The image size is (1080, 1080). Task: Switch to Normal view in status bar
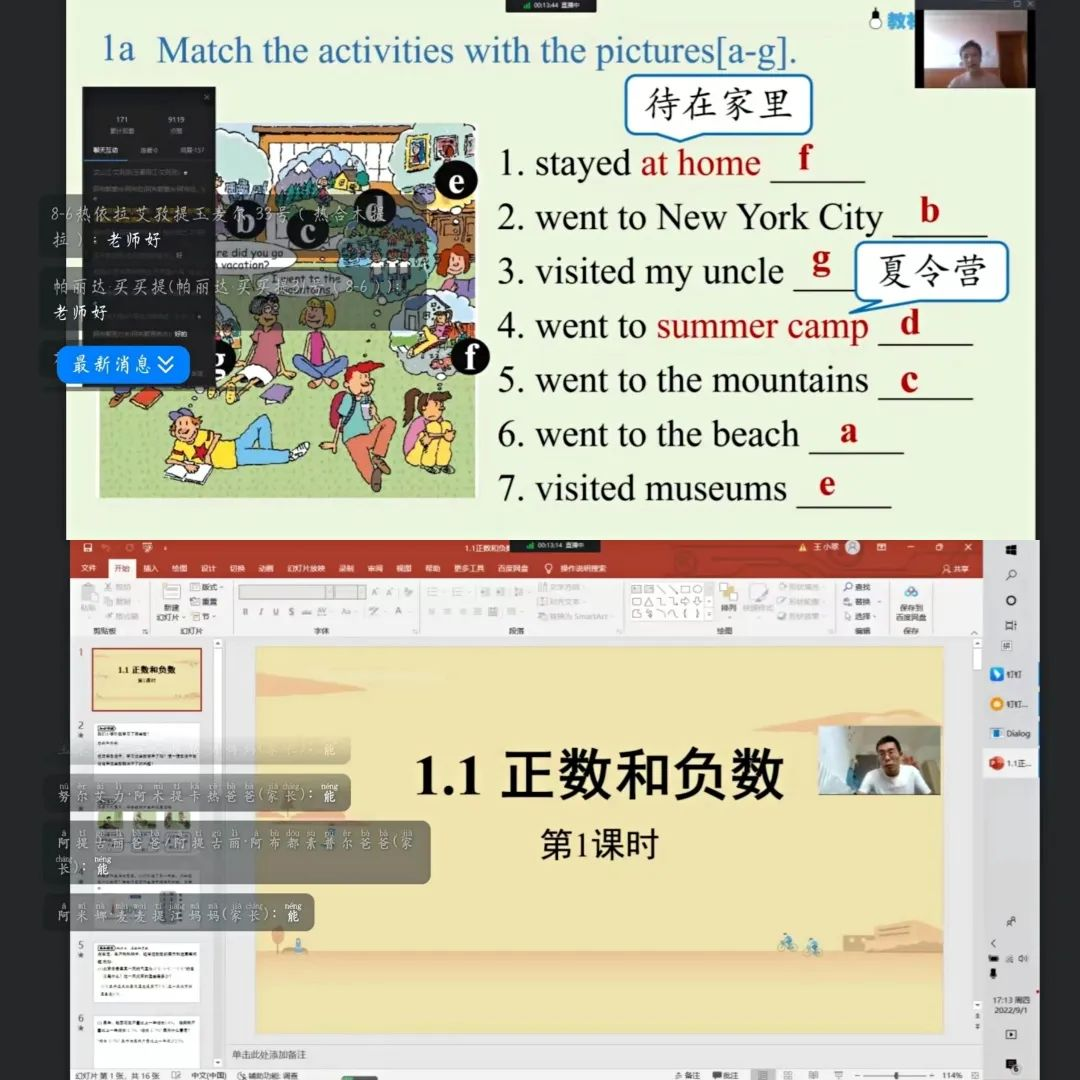[x=762, y=1075]
